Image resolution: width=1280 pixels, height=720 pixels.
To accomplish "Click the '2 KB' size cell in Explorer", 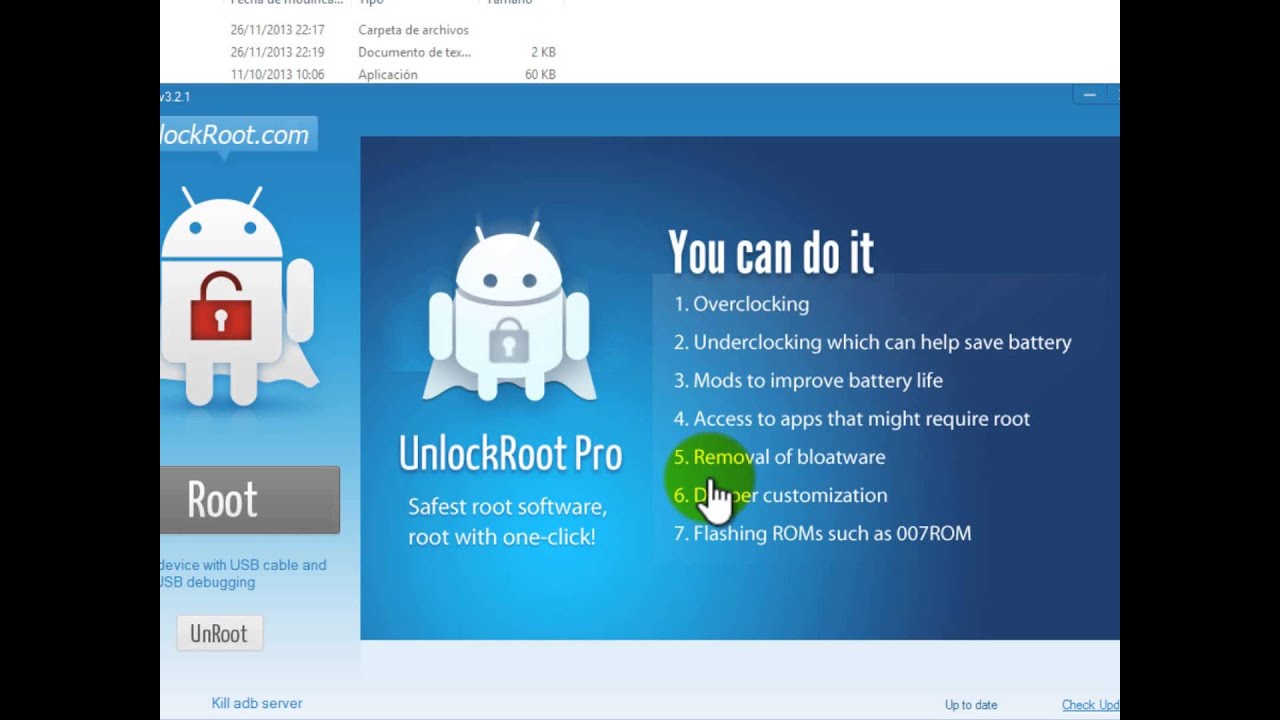I will coord(543,52).
